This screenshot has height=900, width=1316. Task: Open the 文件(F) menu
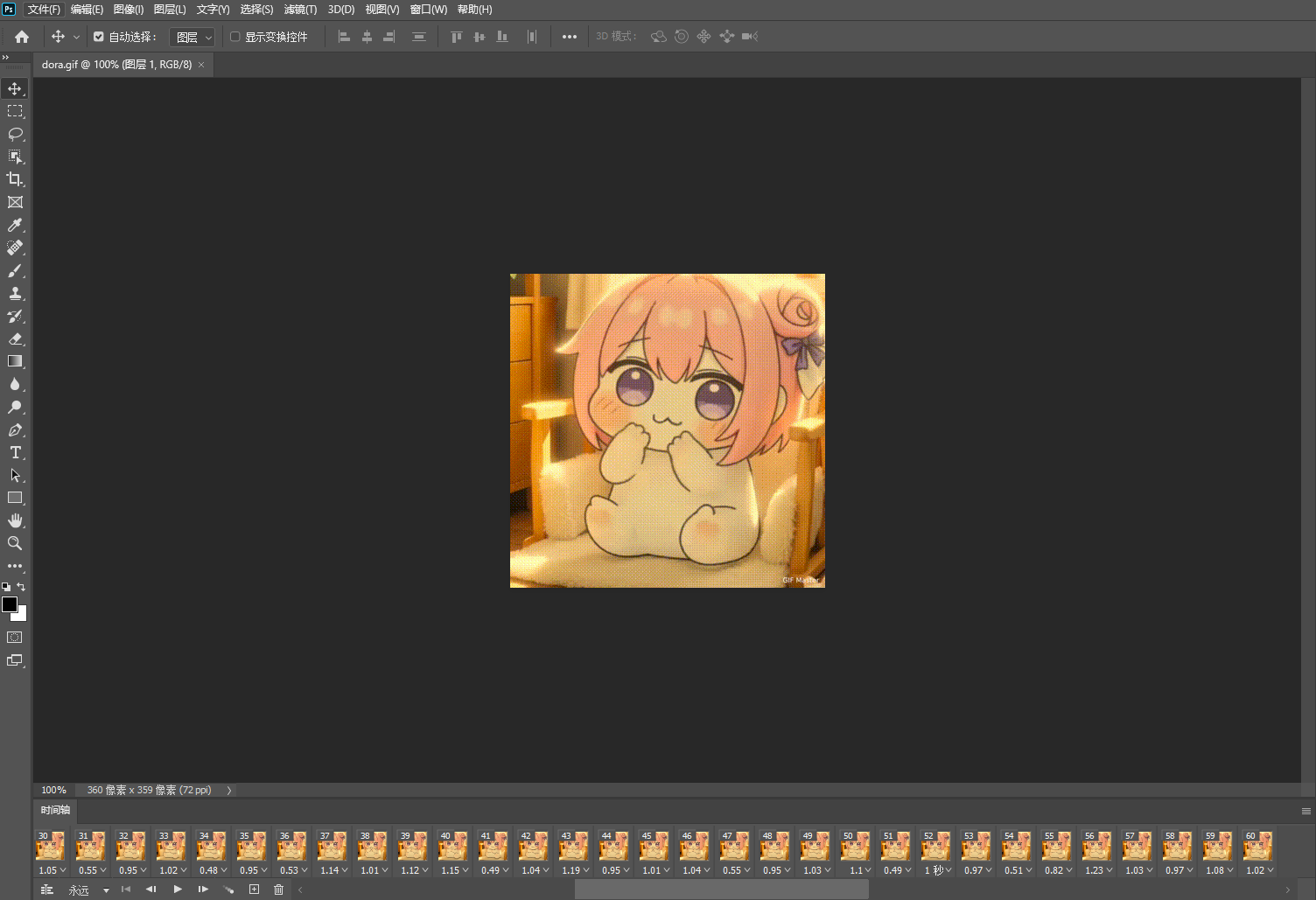click(x=44, y=10)
